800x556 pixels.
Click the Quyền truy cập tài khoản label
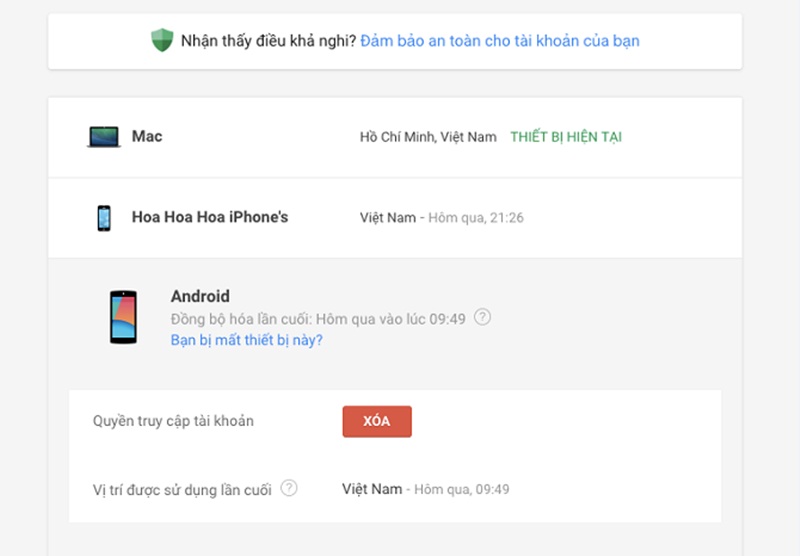pos(173,421)
